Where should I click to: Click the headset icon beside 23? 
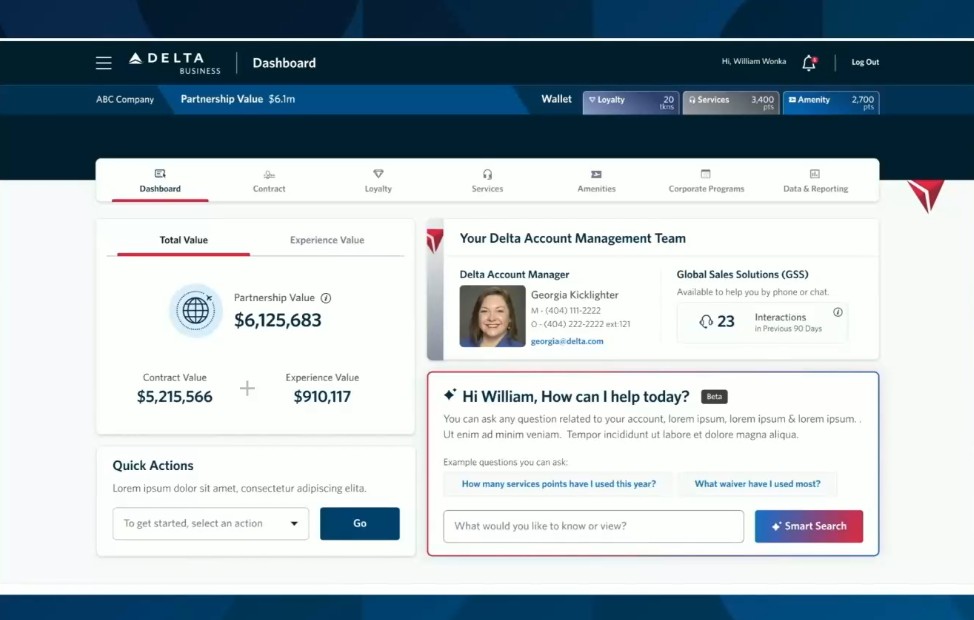point(706,321)
